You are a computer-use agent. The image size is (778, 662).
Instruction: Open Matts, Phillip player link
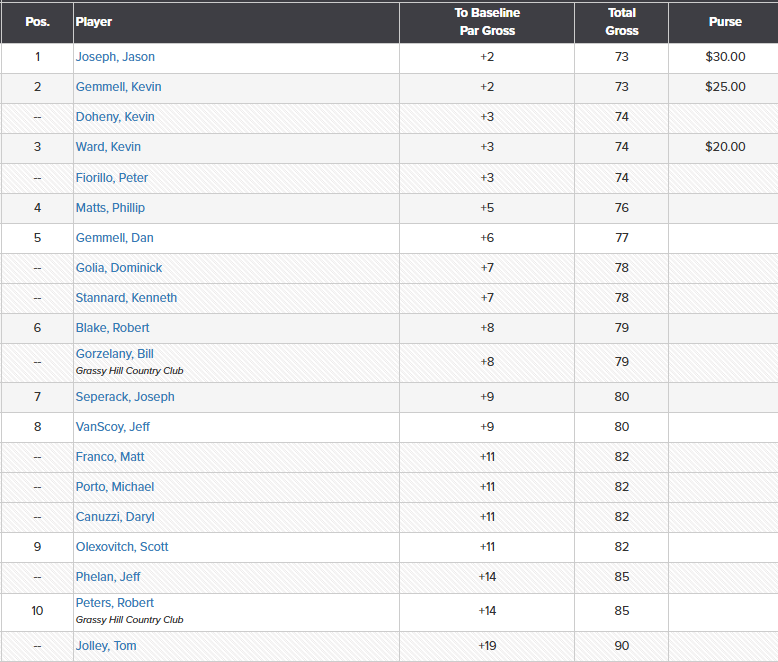coord(110,207)
